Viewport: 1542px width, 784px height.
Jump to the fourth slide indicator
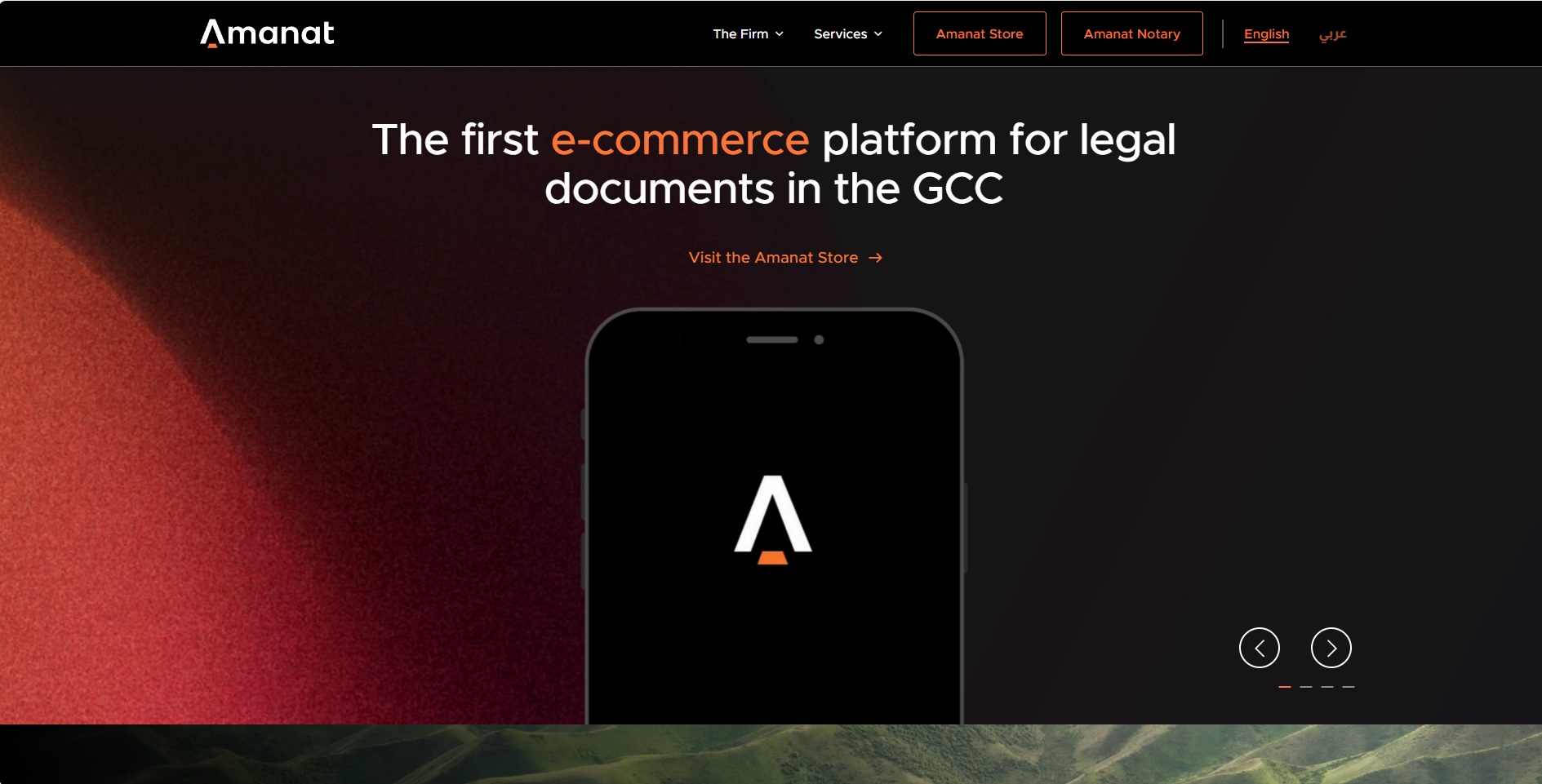[x=1348, y=687]
